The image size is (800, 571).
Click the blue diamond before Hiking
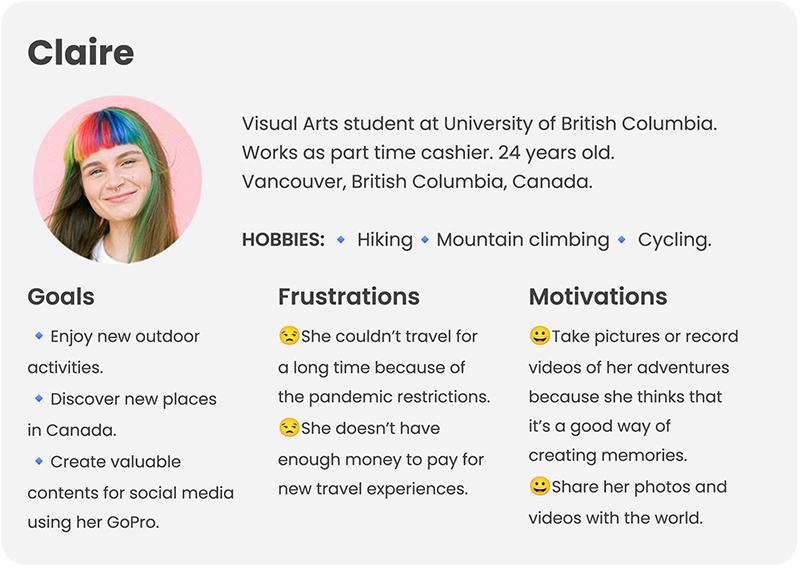point(341,239)
